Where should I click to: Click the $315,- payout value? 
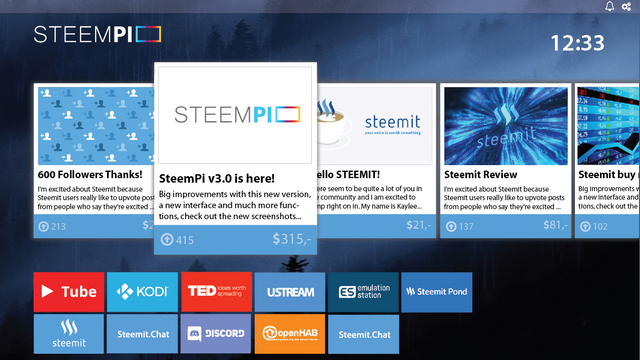[292, 239]
